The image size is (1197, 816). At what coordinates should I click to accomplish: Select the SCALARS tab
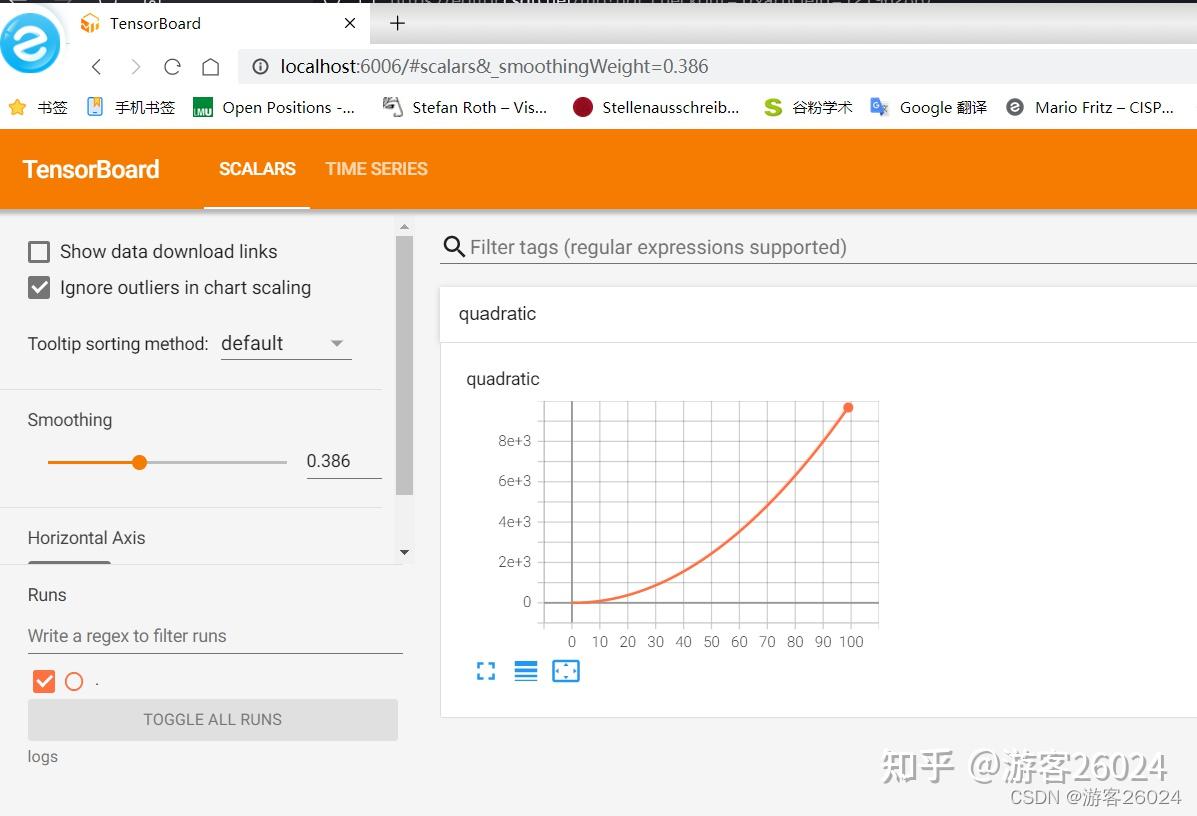256,168
